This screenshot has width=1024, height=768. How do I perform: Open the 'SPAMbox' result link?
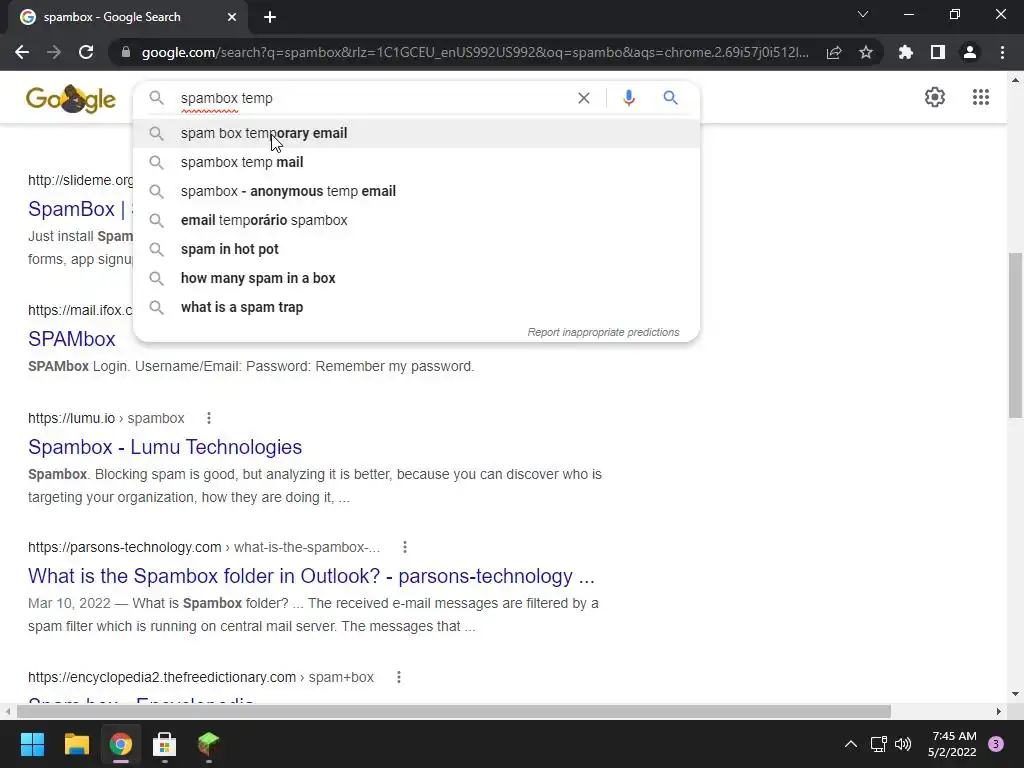(x=72, y=339)
